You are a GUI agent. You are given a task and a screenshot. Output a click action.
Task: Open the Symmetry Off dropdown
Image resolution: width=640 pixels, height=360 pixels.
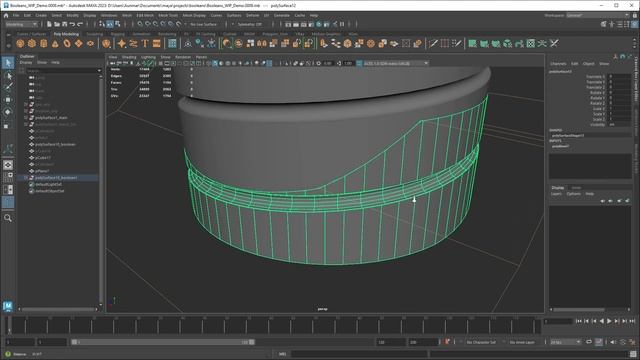coord(251,24)
